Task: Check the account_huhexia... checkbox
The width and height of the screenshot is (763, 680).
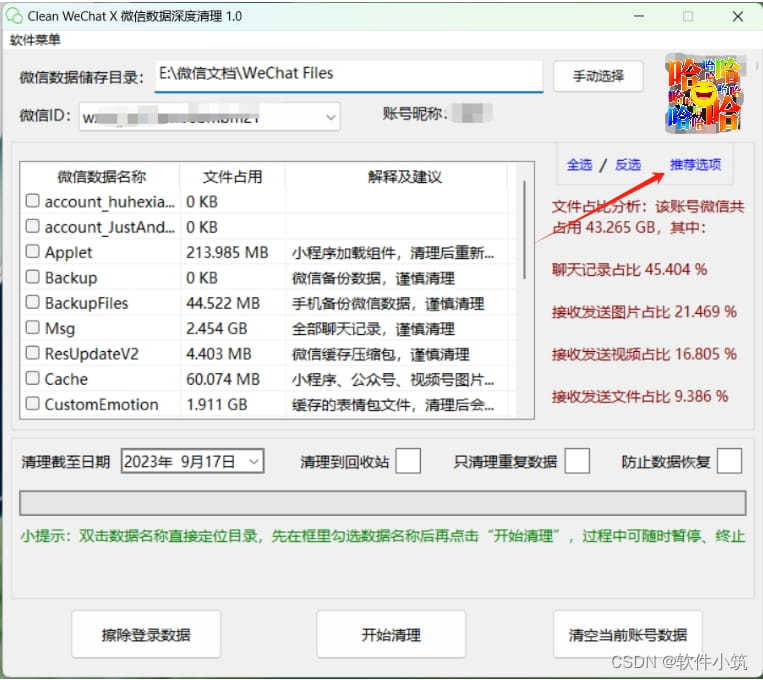Action: pos(33,201)
